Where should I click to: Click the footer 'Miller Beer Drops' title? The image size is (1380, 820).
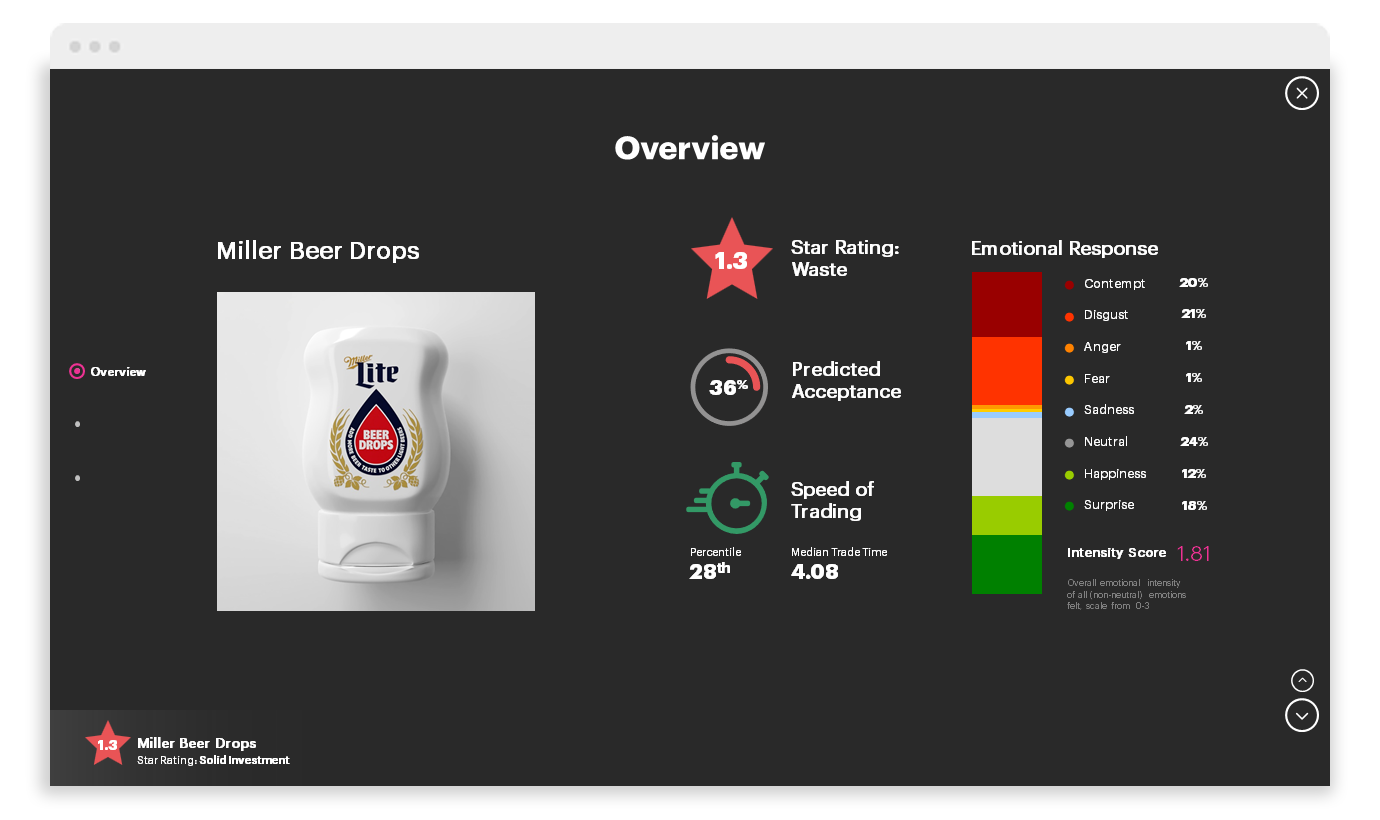197,743
